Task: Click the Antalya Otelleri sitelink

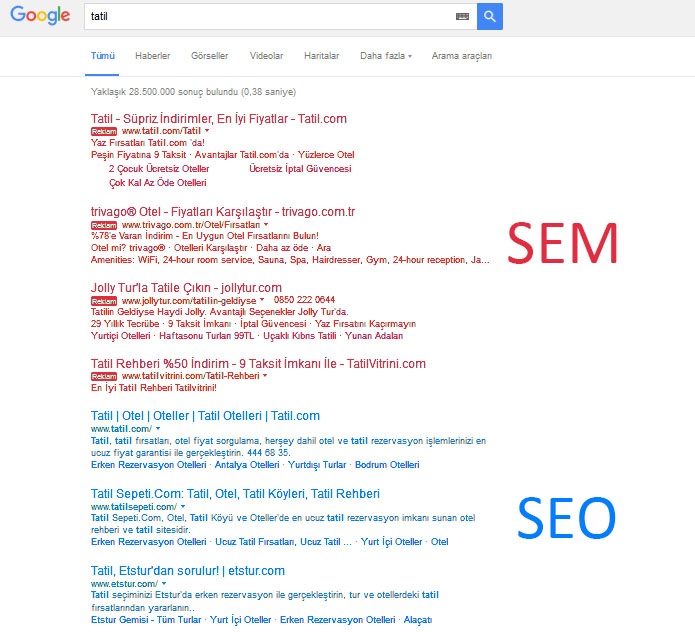Action: click(x=247, y=465)
